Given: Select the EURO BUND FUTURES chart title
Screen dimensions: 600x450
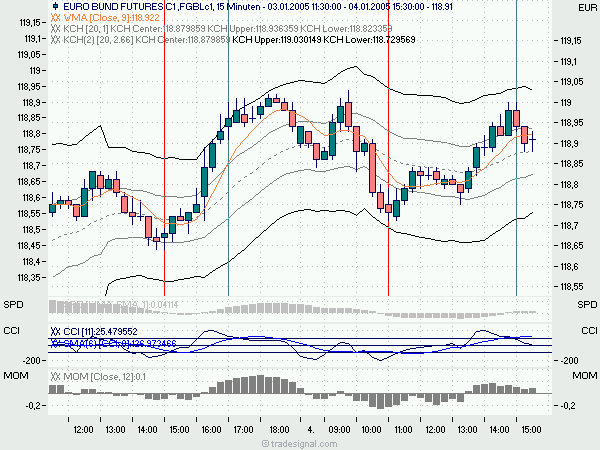Looking at the screenshot, I should click(258, 7).
